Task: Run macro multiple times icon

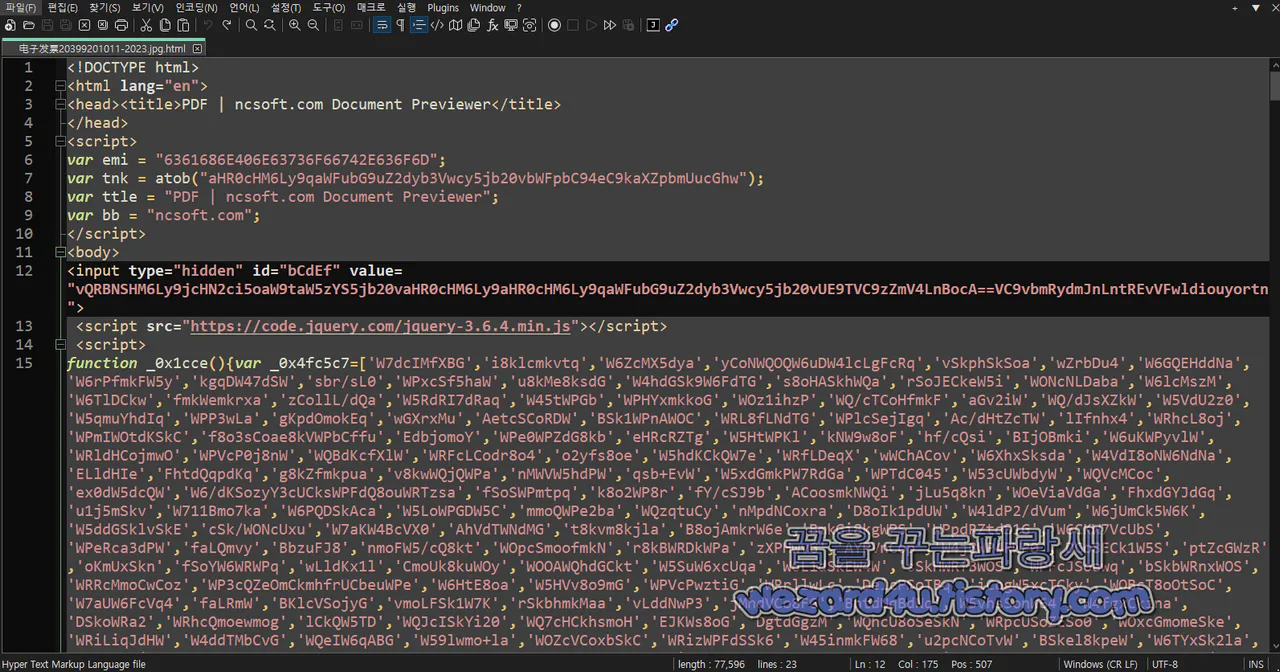Action: click(610, 25)
